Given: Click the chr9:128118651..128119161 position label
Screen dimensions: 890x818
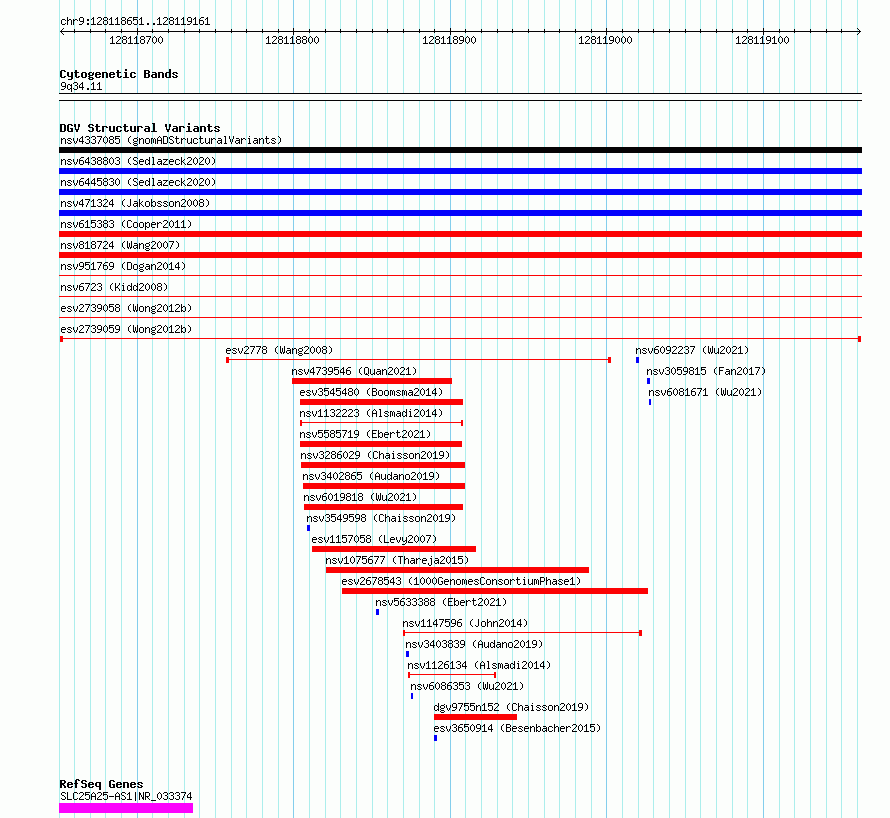Looking at the screenshot, I should pyautogui.click(x=135, y=22).
